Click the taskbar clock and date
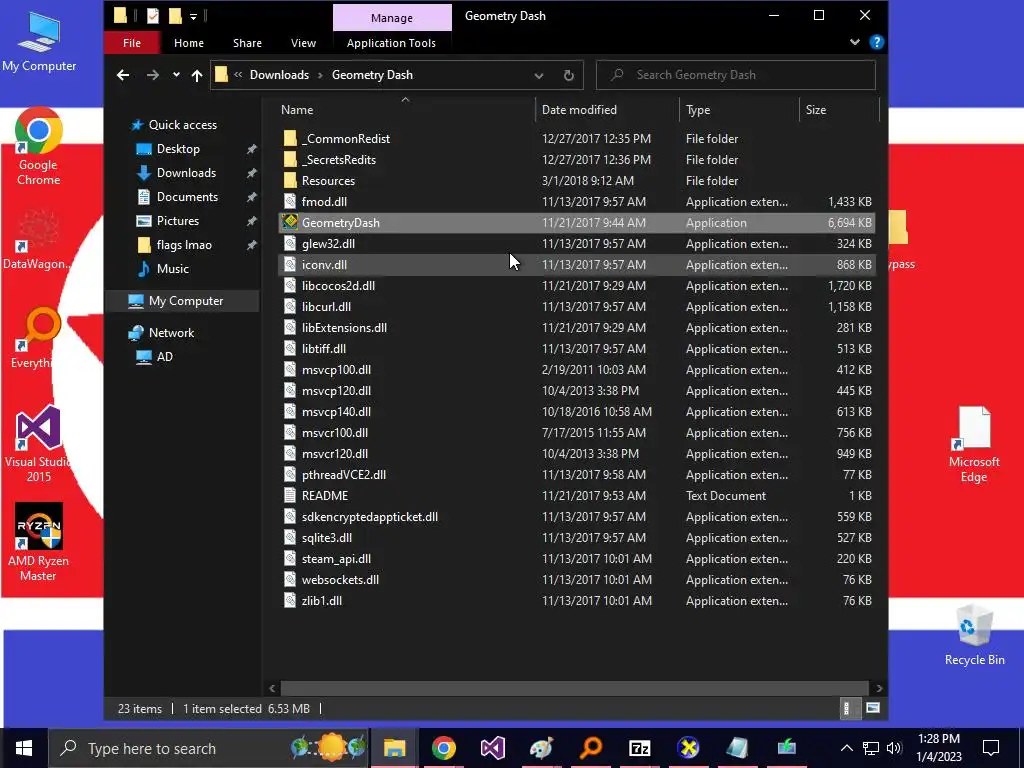Viewport: 1024px width, 768px height. click(x=938, y=748)
